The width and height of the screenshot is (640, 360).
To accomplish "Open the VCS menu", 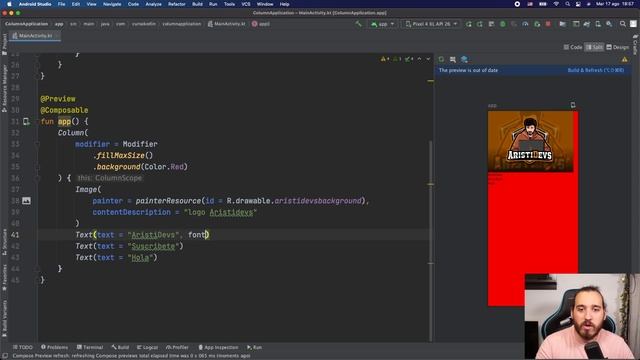I will [246, 4].
